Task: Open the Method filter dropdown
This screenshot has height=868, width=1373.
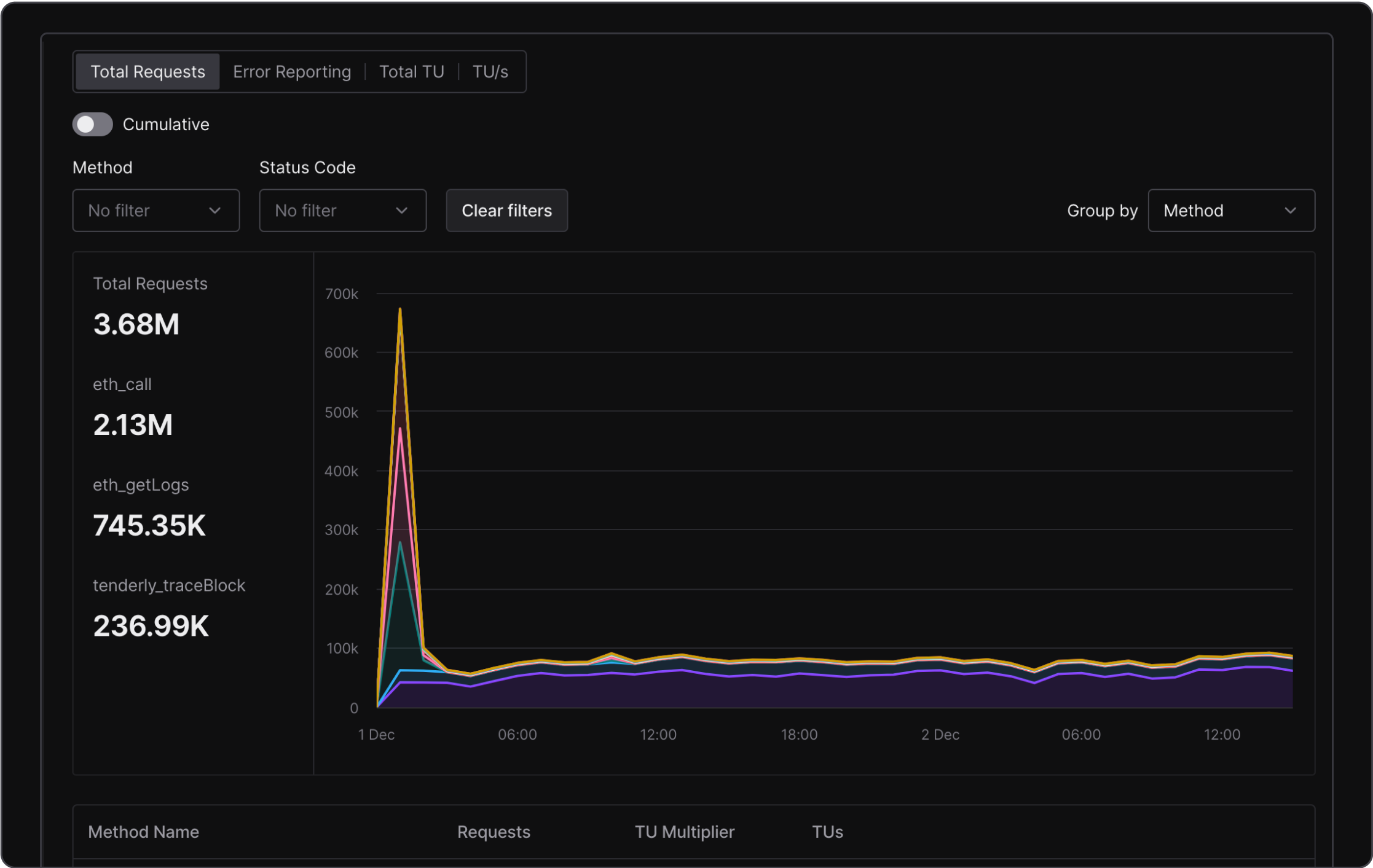Action: click(x=155, y=211)
